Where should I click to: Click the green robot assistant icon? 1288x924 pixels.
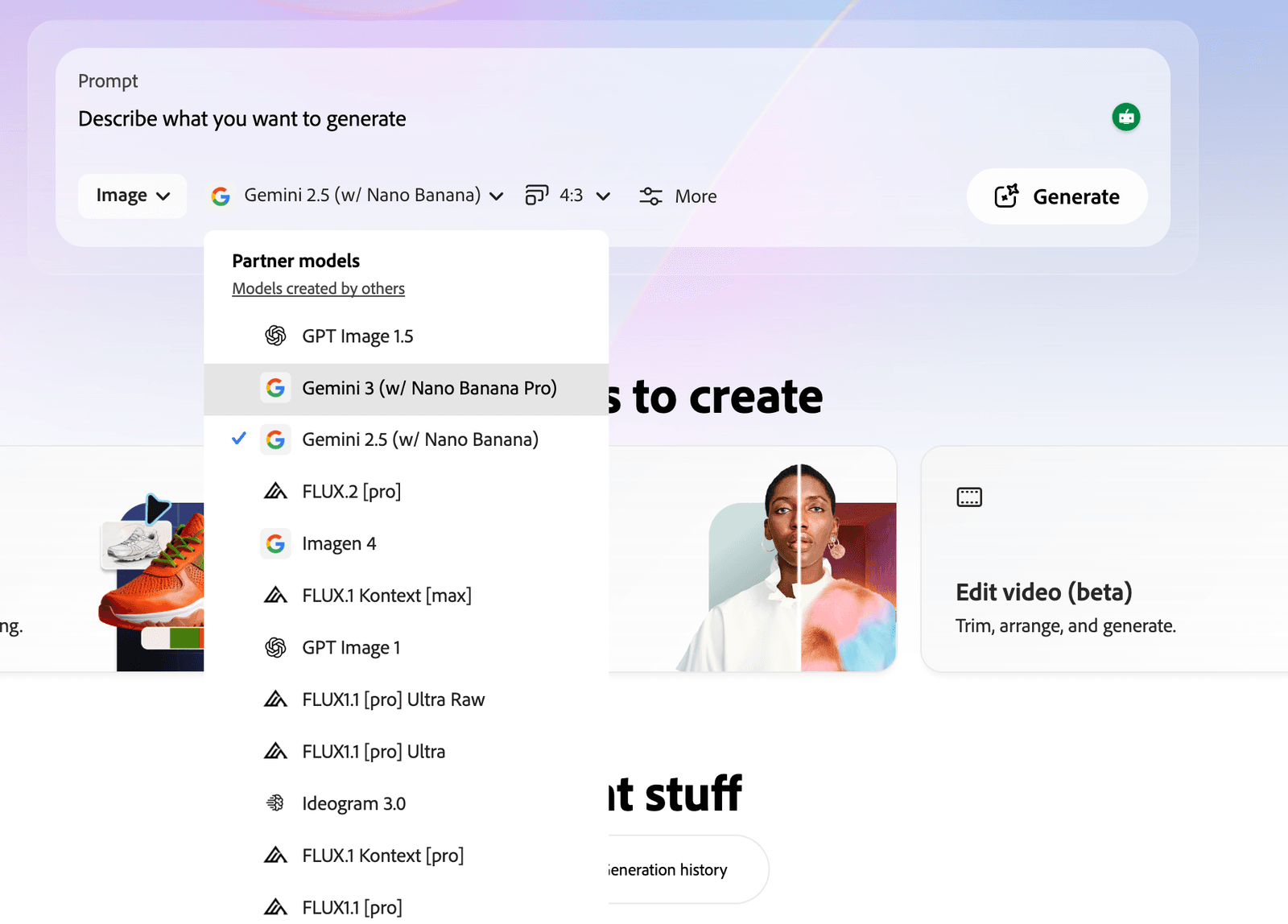click(x=1126, y=118)
